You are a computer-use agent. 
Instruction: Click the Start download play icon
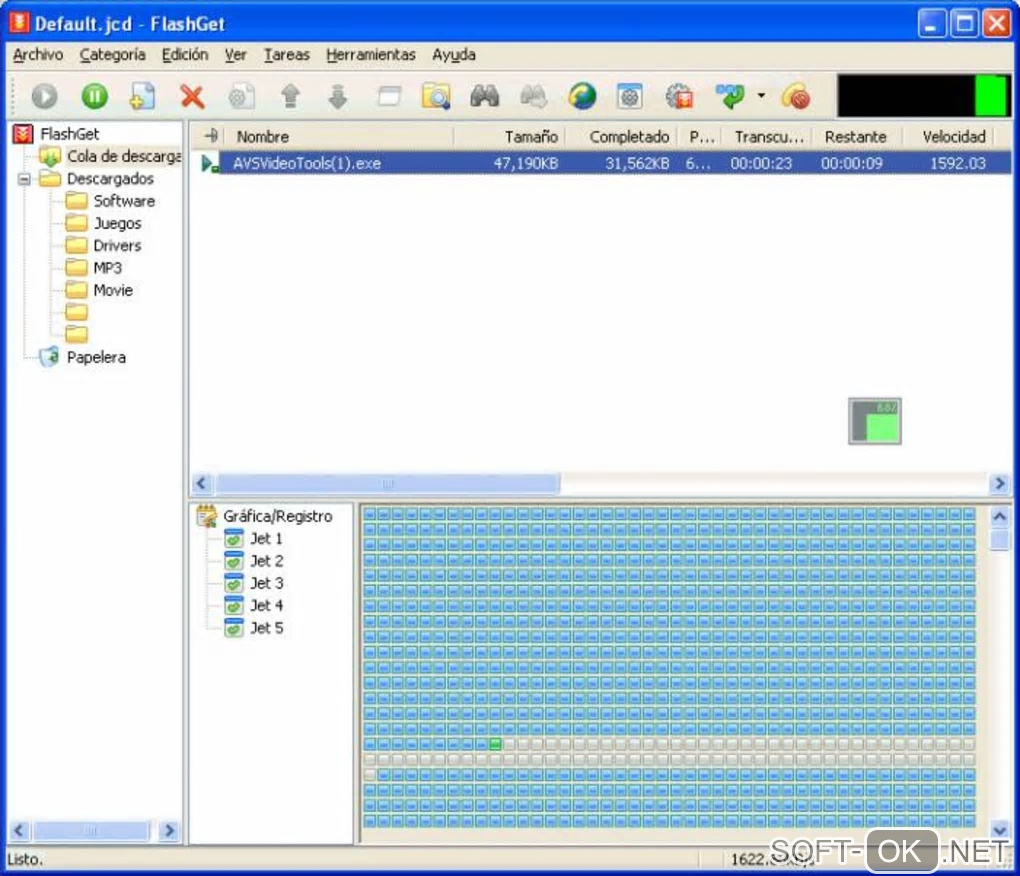44,96
